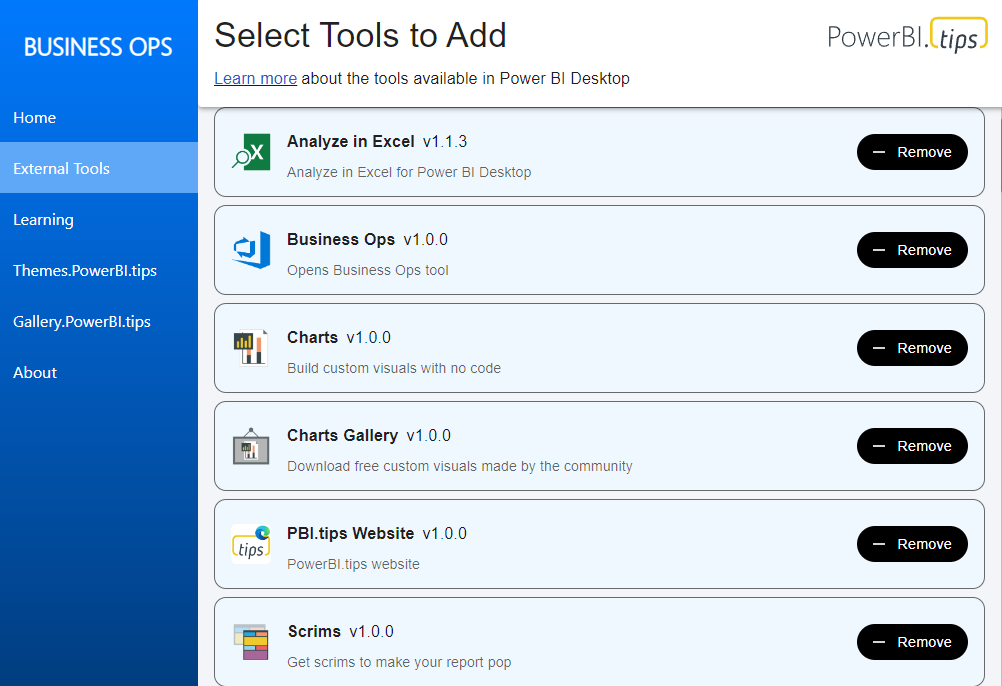The image size is (1002, 686).
Task: Click the Scrims tool icon
Action: [251, 642]
